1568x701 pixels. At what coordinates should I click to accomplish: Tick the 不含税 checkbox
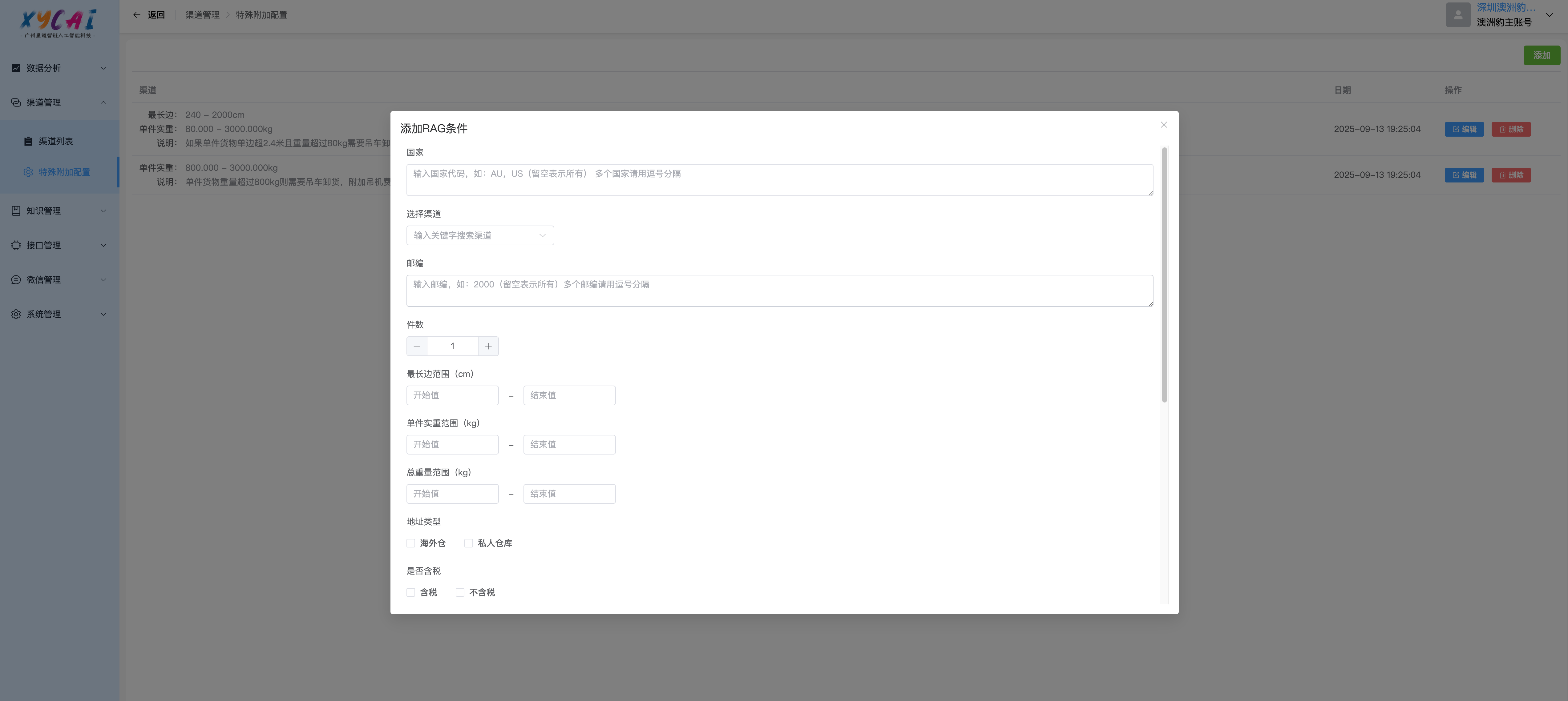point(460,593)
